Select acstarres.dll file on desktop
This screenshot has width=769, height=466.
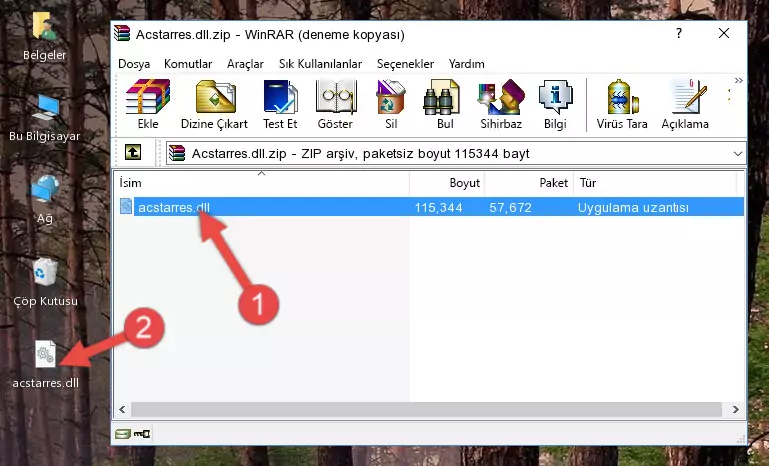click(46, 365)
